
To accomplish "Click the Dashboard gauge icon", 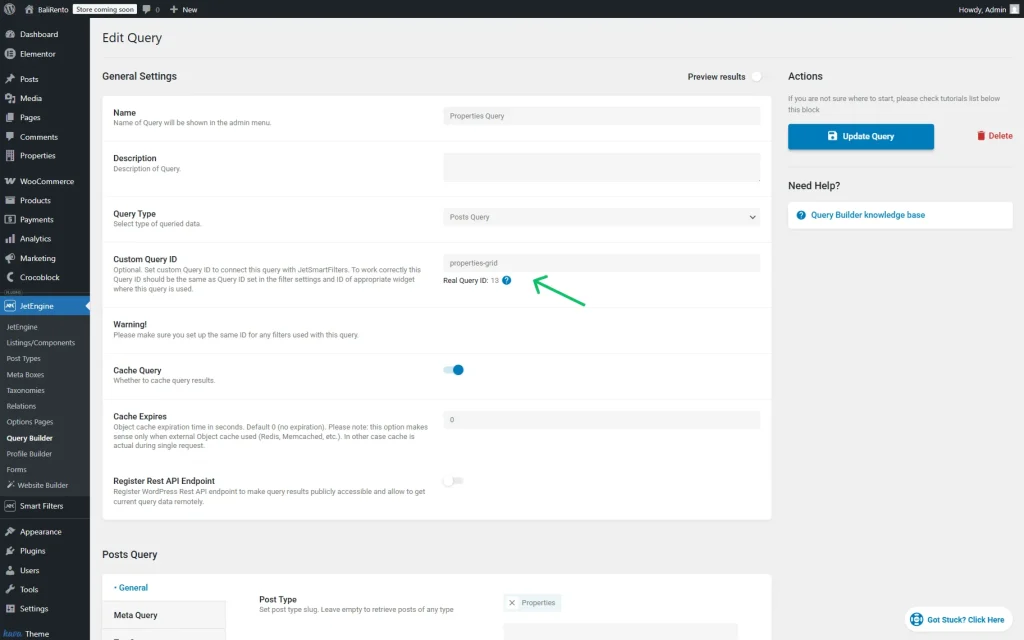I will [x=10, y=34].
